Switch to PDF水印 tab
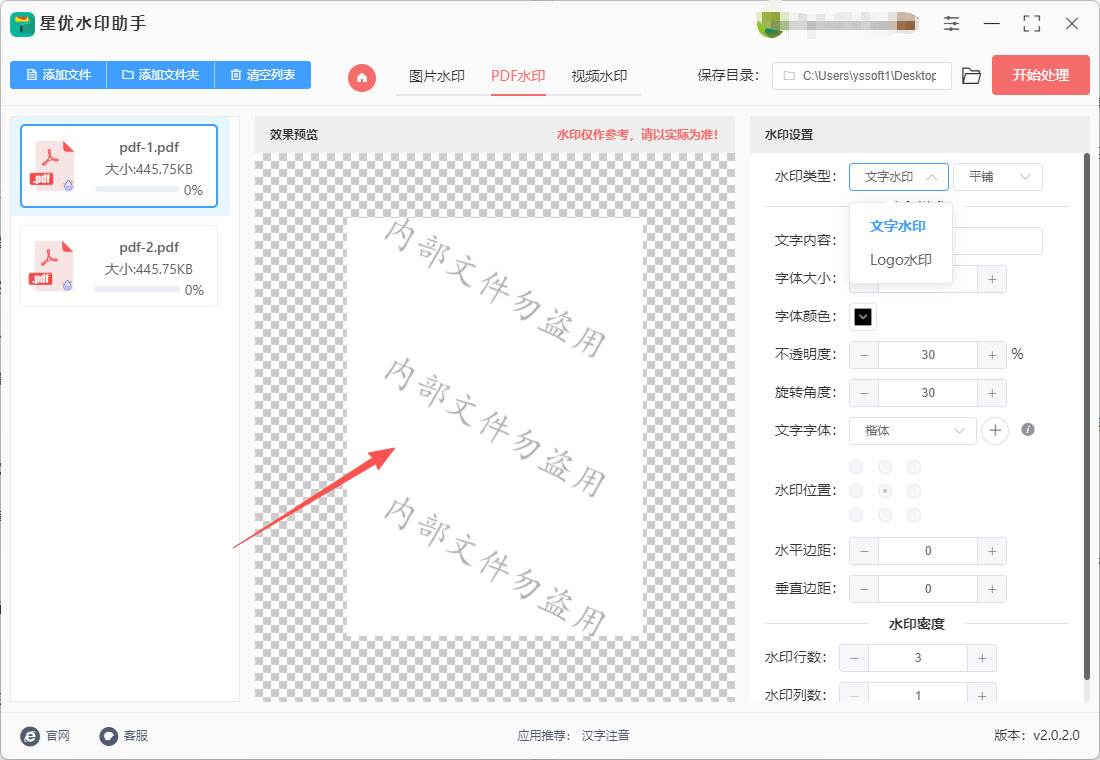Image resolution: width=1100 pixels, height=760 pixels. click(518, 76)
